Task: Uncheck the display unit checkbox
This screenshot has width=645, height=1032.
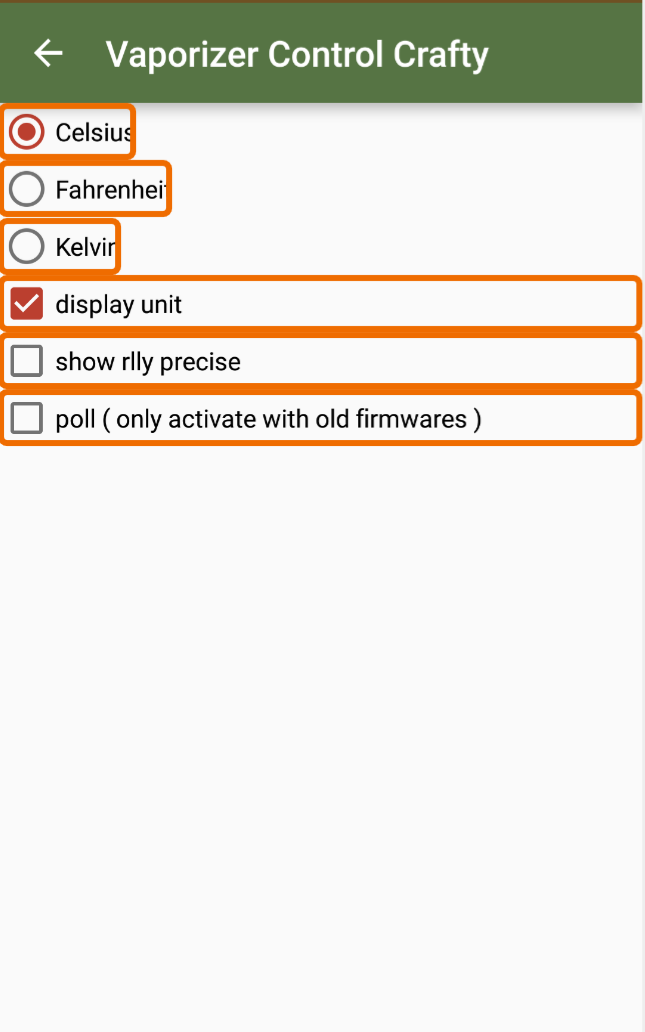Action: click(27, 304)
